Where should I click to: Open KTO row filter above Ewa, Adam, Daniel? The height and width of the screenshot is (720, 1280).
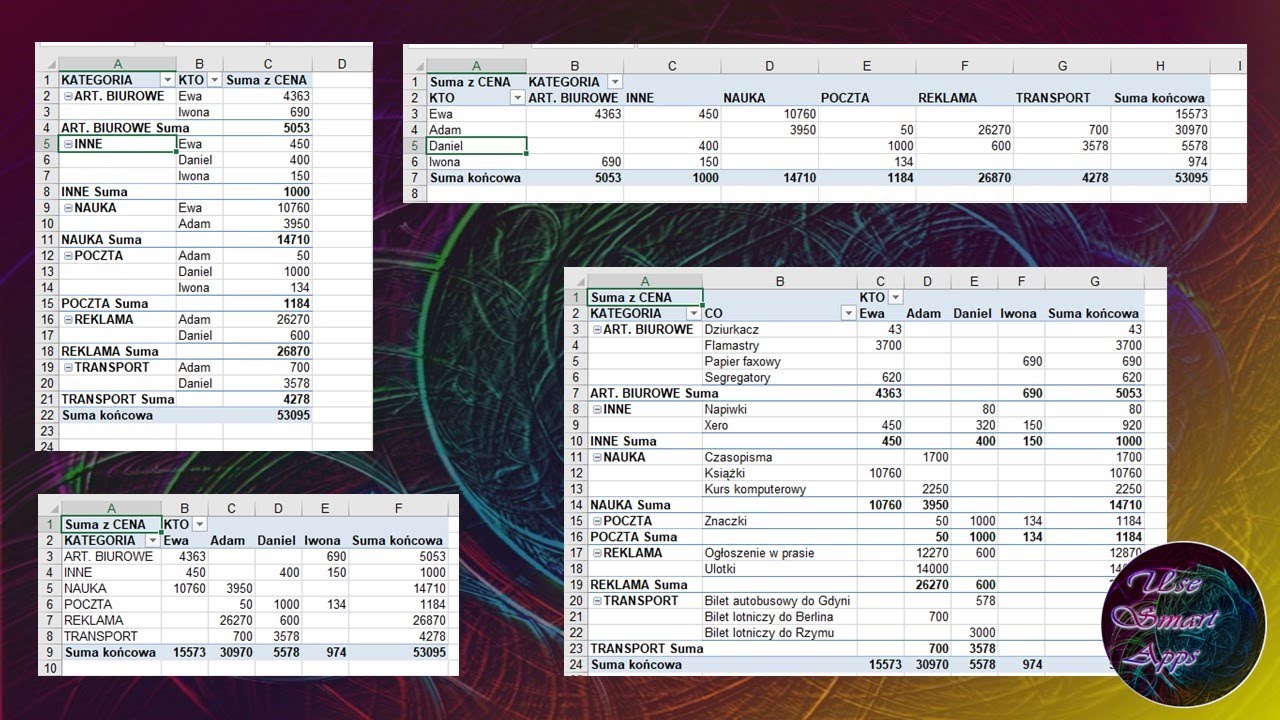tap(517, 98)
